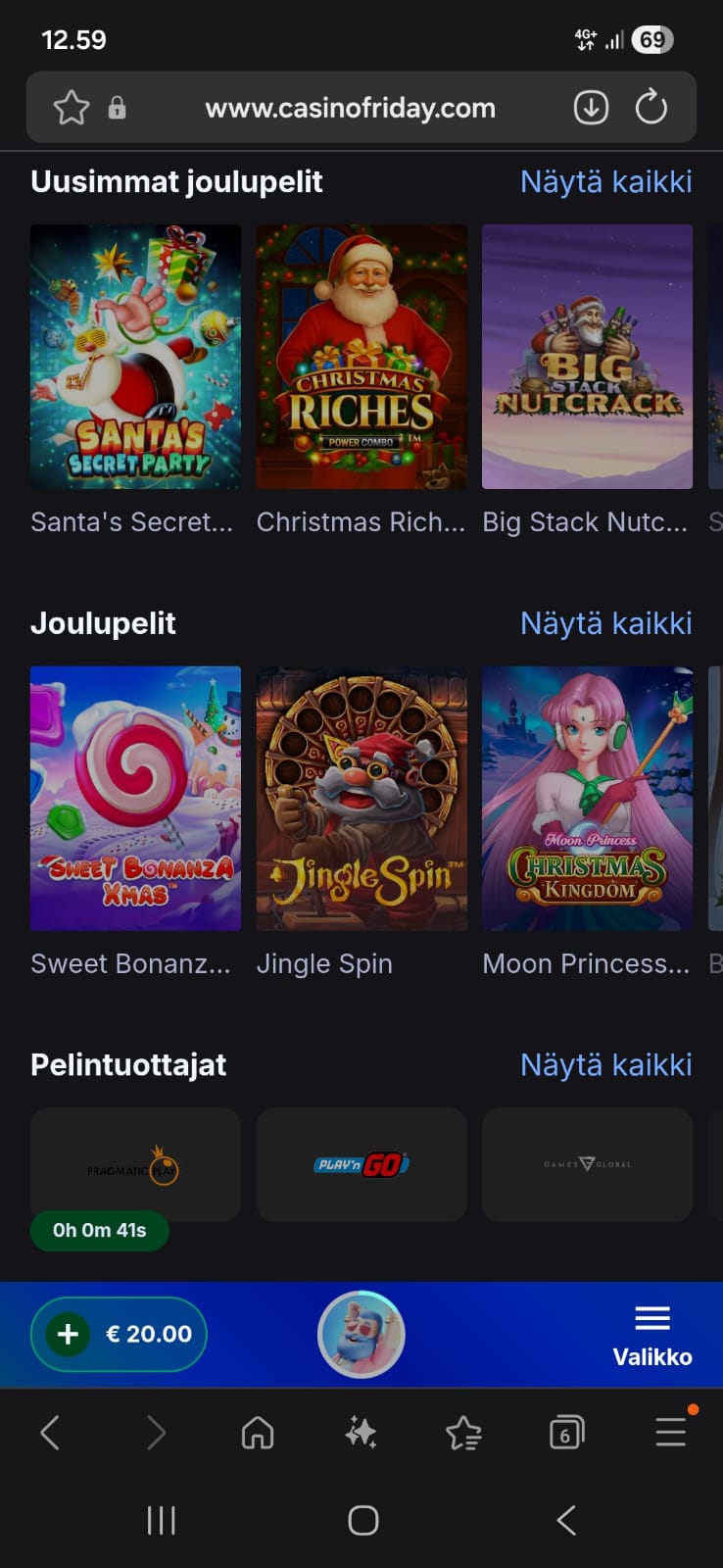This screenshot has height=1568, width=723.
Task: Select Play'n GO provider tile
Action: (361, 1164)
